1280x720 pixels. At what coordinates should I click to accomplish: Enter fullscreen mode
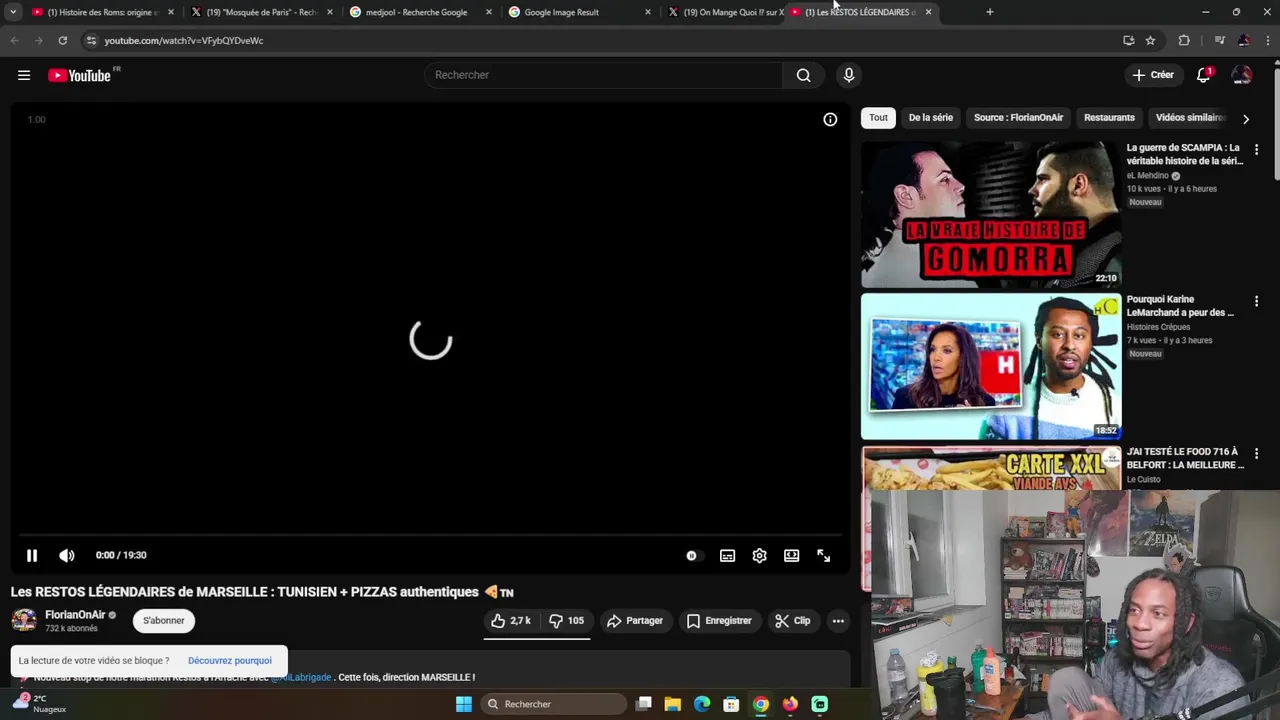[823, 555]
